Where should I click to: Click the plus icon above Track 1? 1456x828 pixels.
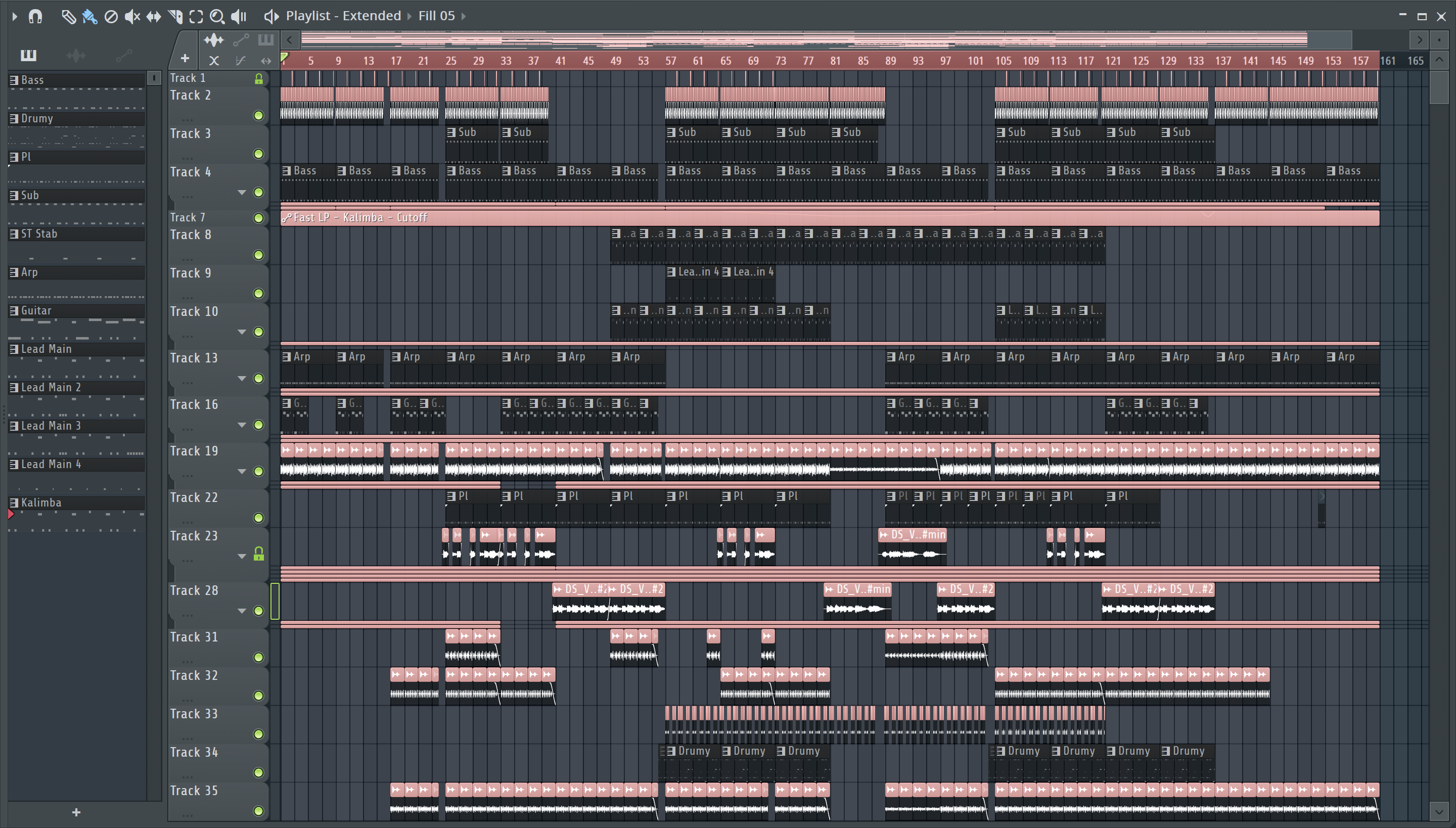click(185, 59)
